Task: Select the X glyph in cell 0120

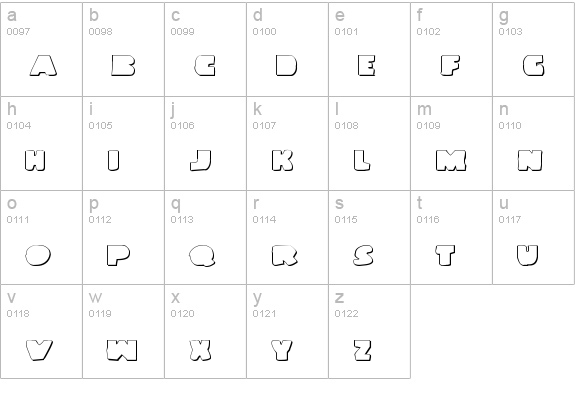Action: click(201, 350)
